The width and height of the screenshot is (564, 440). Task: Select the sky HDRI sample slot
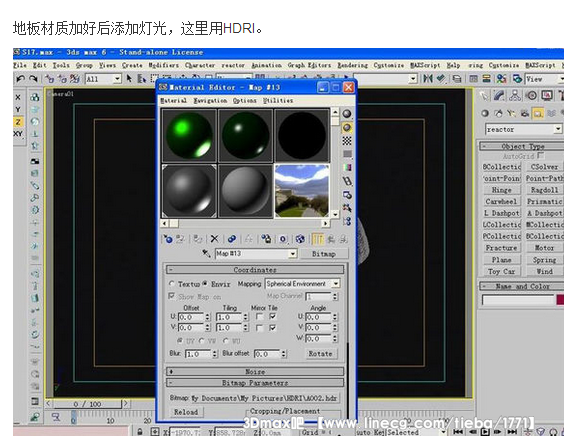302,191
